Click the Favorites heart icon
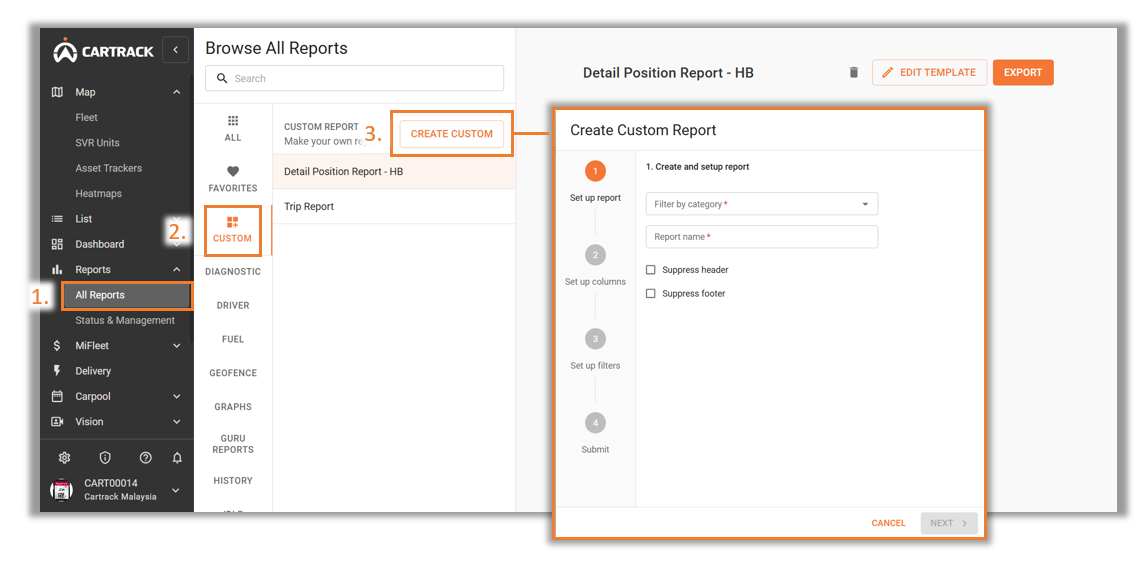This screenshot has width=1142, height=562. coord(233,171)
